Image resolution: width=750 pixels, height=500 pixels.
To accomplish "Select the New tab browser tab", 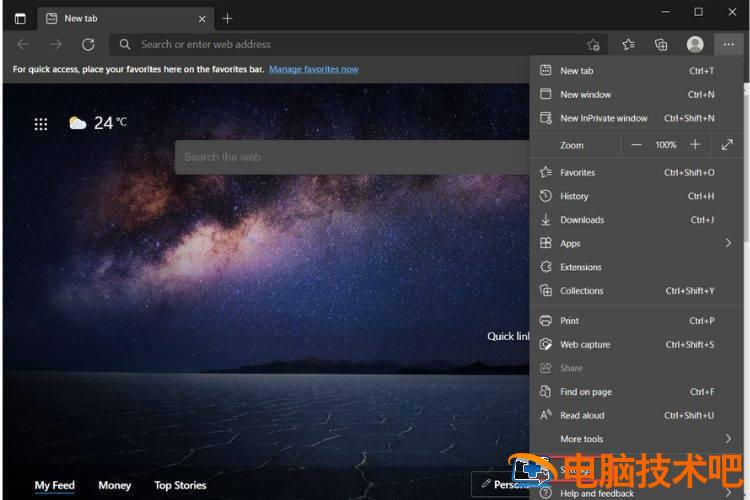I will click(x=125, y=19).
